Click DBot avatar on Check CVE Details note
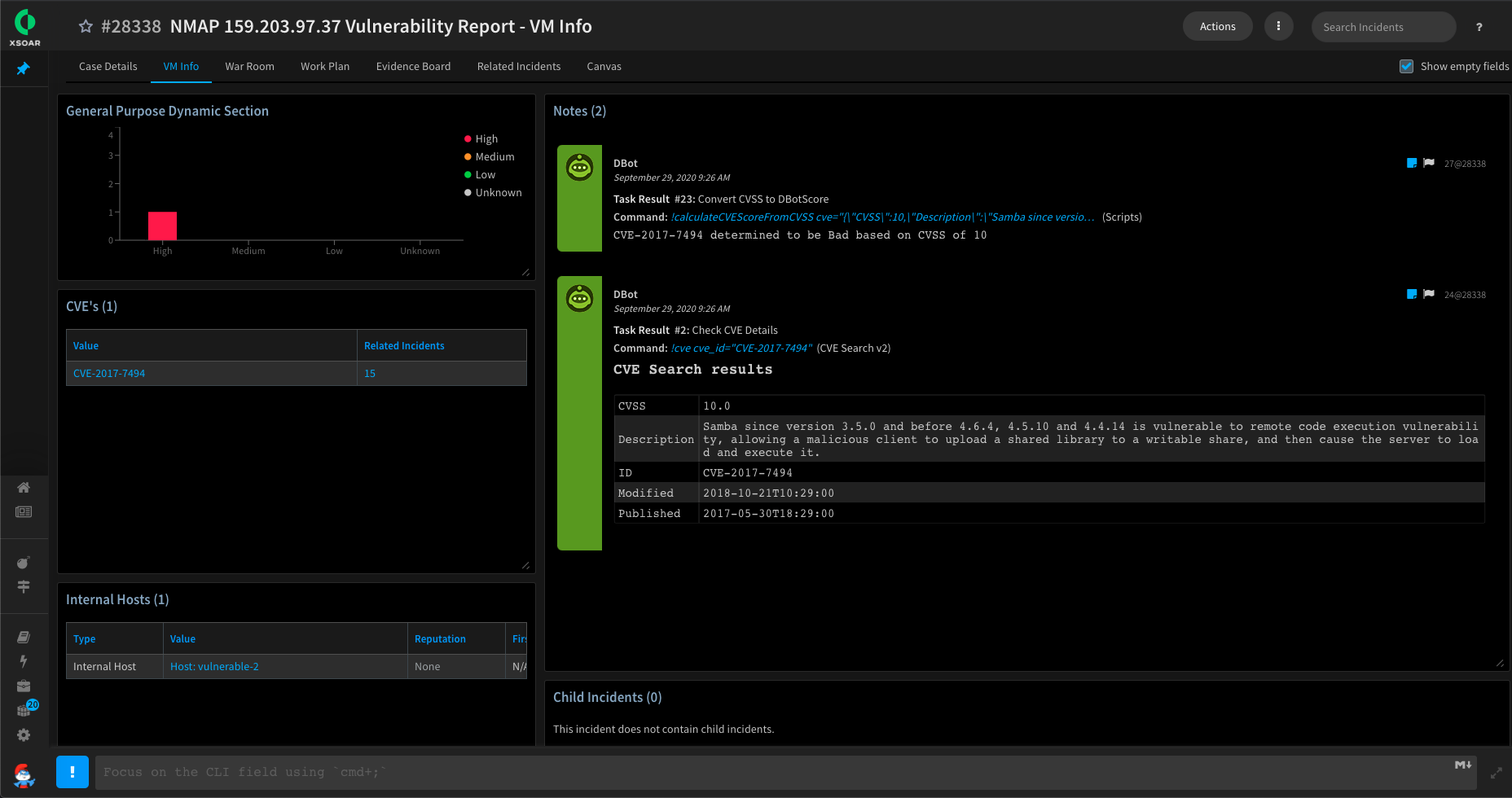 pos(579,299)
